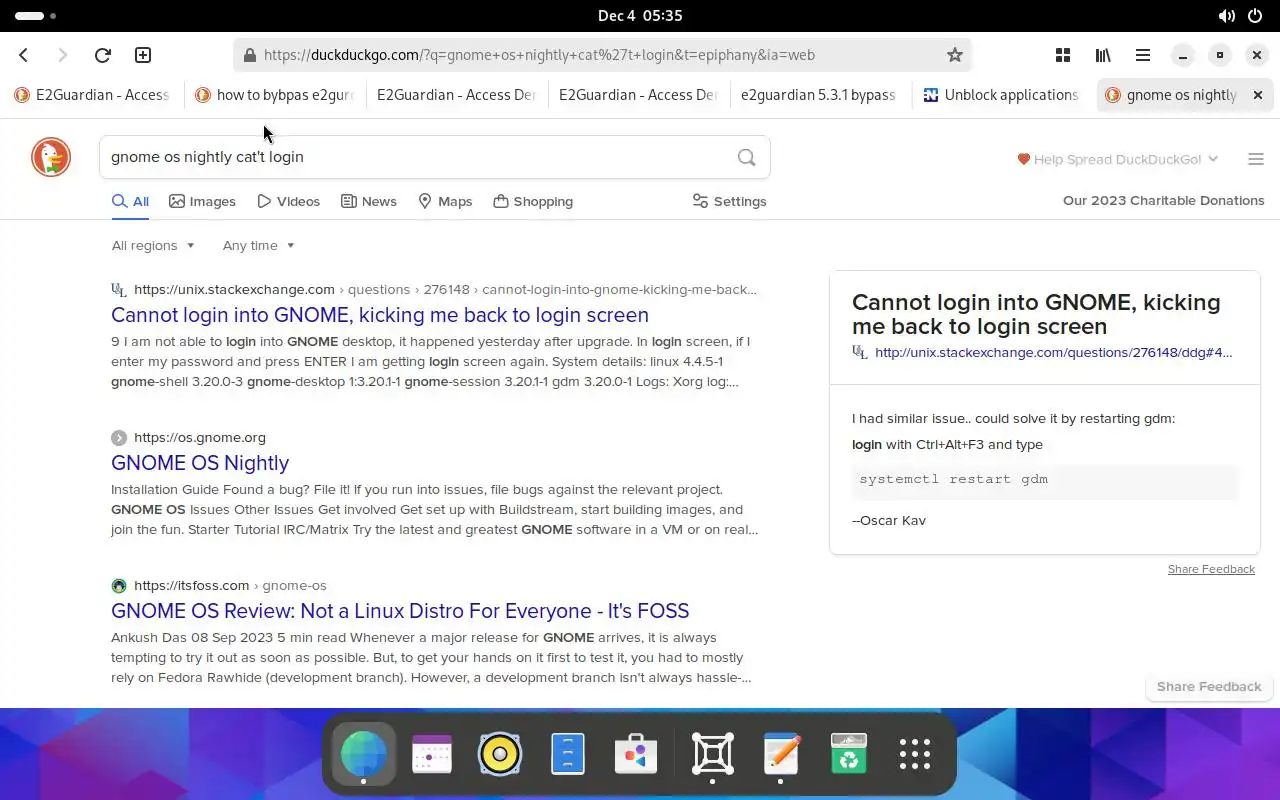The image size is (1280, 800).
Task: Click the itsfoss.com result favicon
Action: 119,586
